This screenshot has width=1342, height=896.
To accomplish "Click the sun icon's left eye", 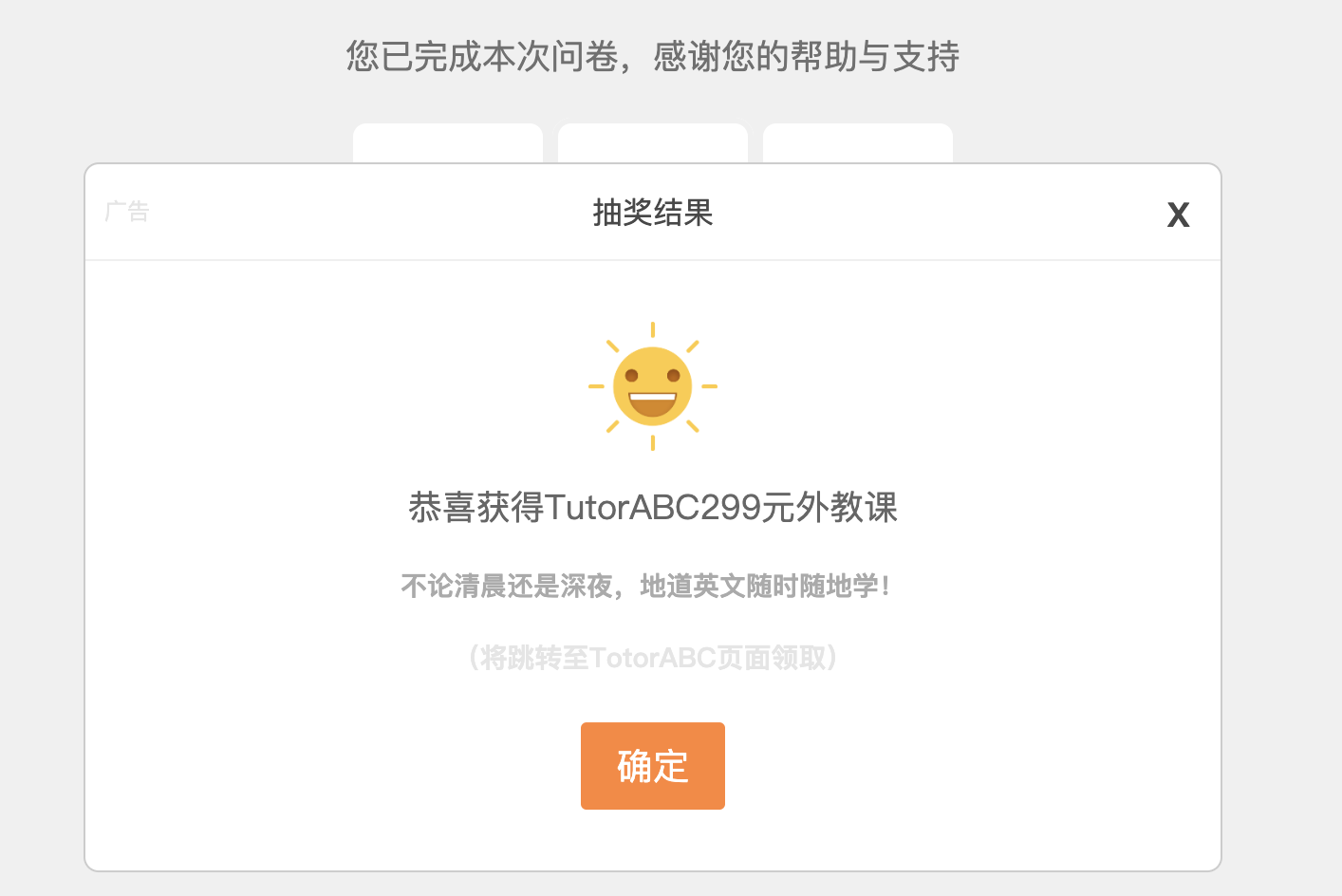I will pos(631,376).
